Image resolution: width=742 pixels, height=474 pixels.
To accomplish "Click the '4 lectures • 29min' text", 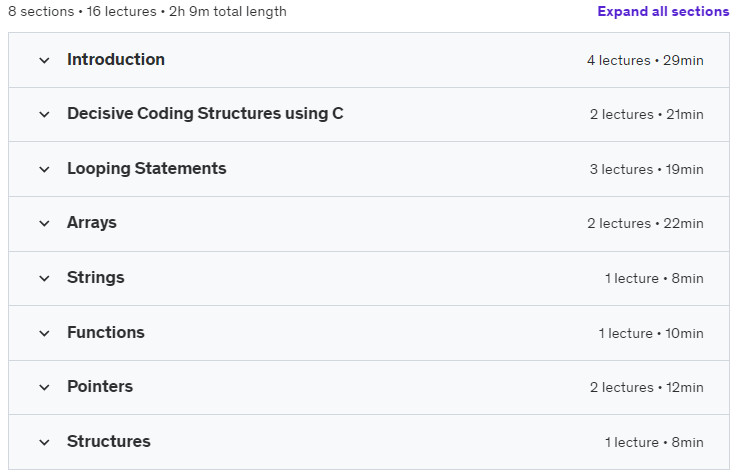I will coord(645,61).
